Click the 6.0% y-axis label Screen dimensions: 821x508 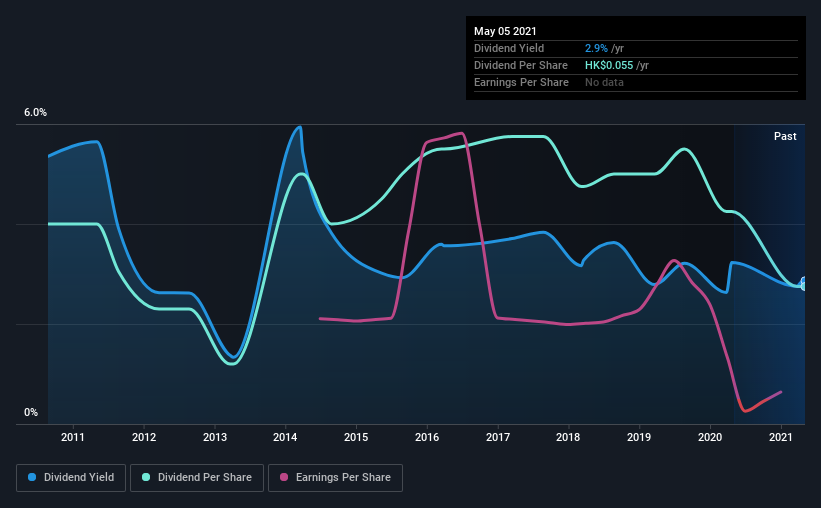pyautogui.click(x=35, y=113)
